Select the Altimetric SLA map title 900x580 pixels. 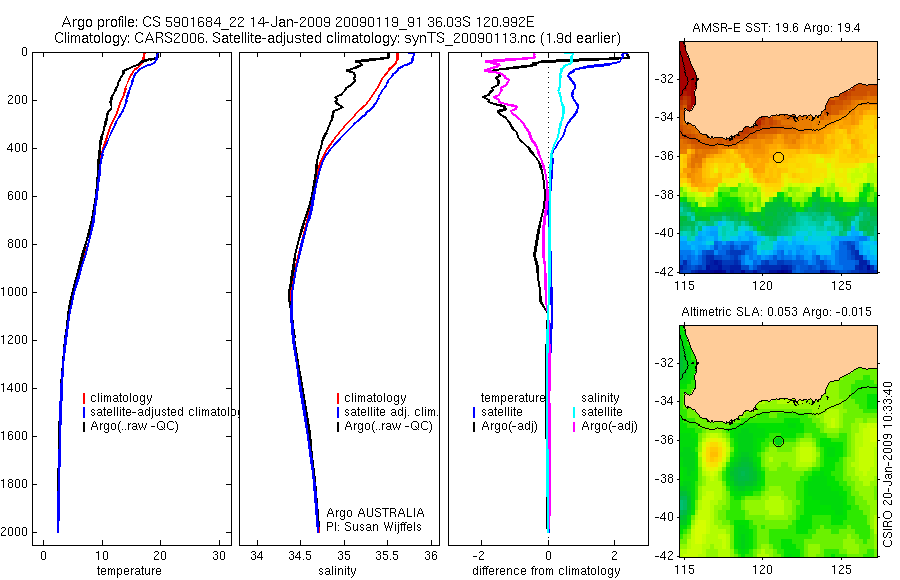point(776,312)
